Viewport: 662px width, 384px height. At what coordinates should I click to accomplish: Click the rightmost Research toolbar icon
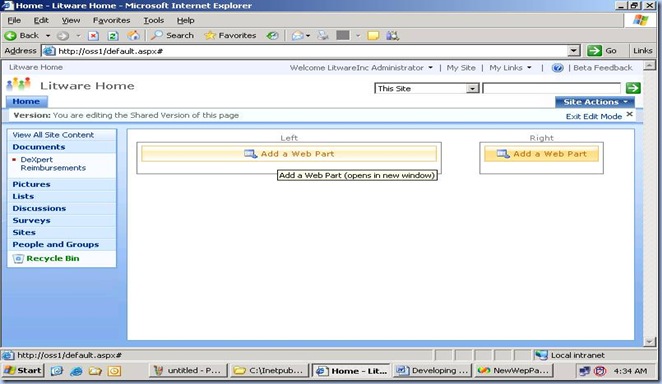click(393, 36)
